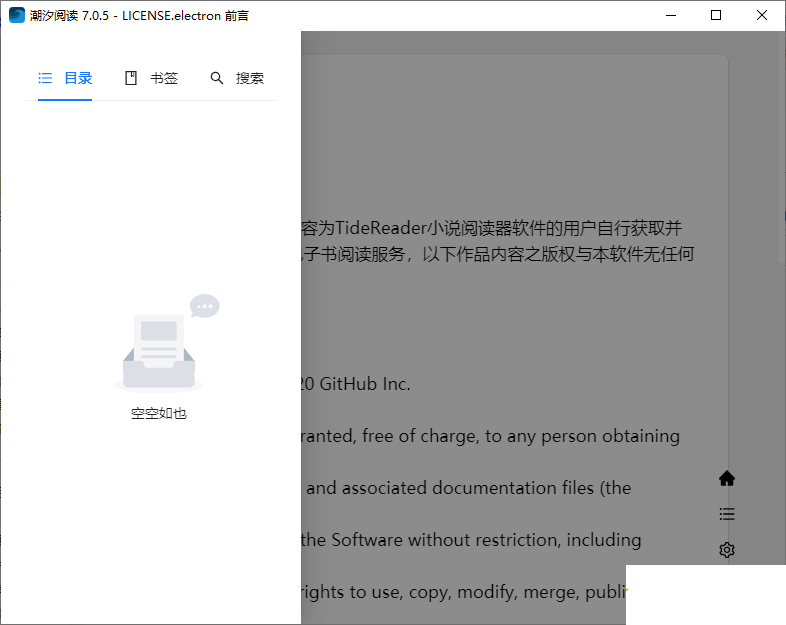Click the line 'free of charge, to any person obtaining'
This screenshot has width=786, height=625.
click(x=521, y=436)
